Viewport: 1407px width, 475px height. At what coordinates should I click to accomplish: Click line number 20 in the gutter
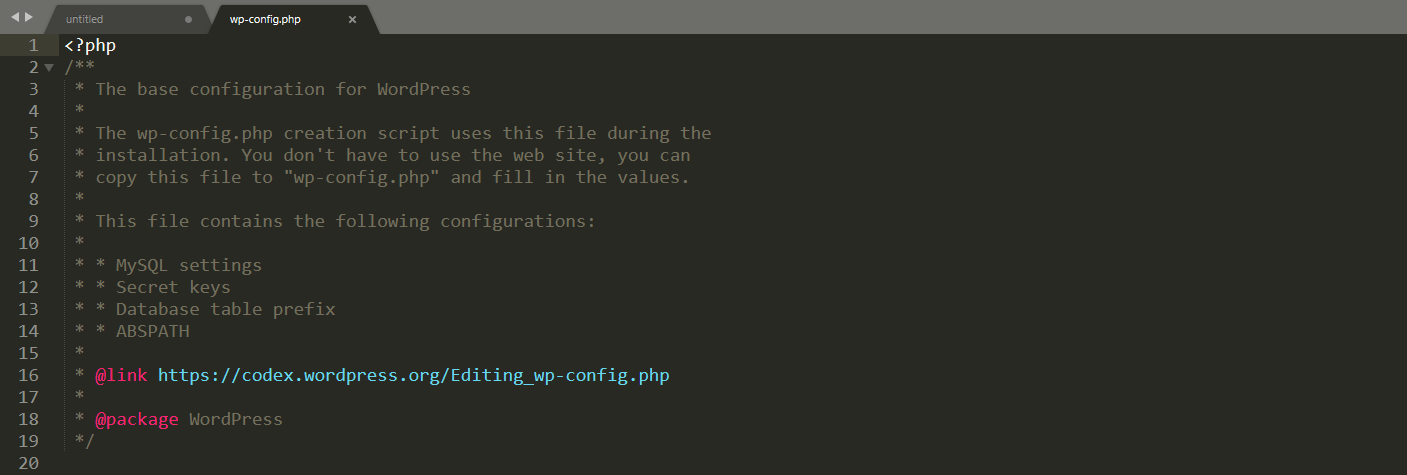28,464
